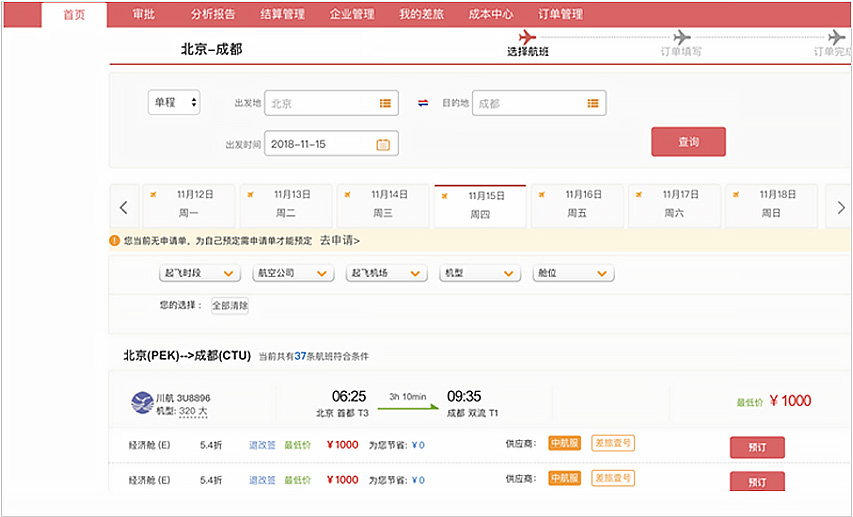Viewport: 853px width, 517px height.
Task: Click the red airplane step icon 选择航班
Action: [527, 38]
